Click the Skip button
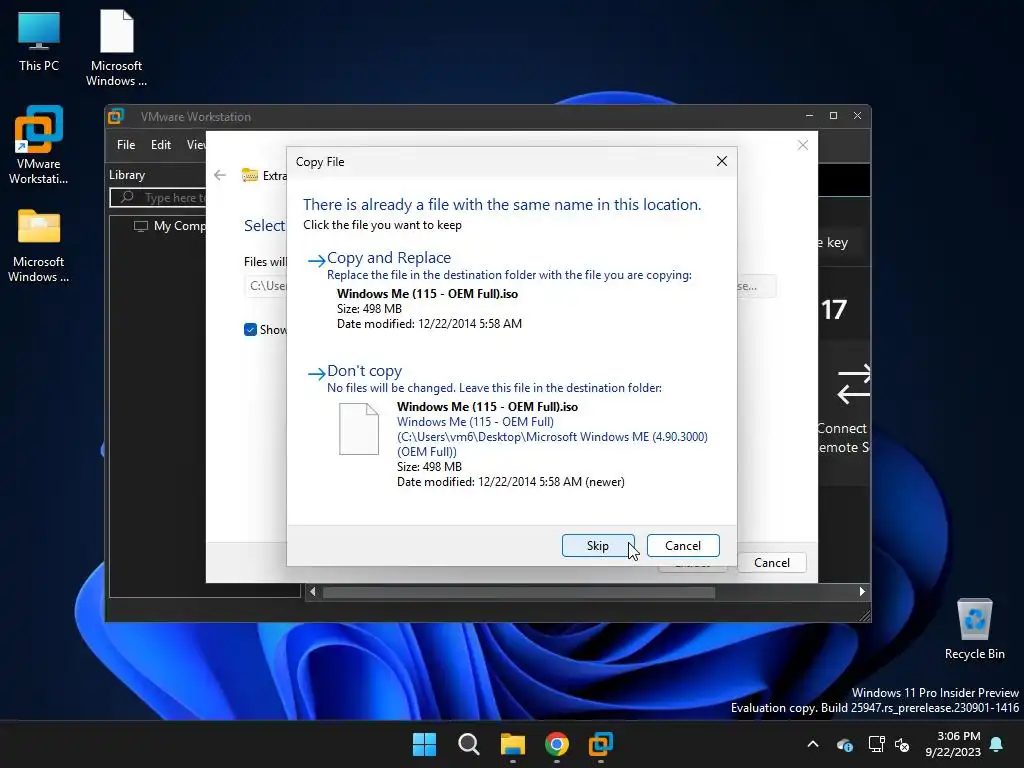This screenshot has width=1024, height=768. pyautogui.click(x=598, y=546)
